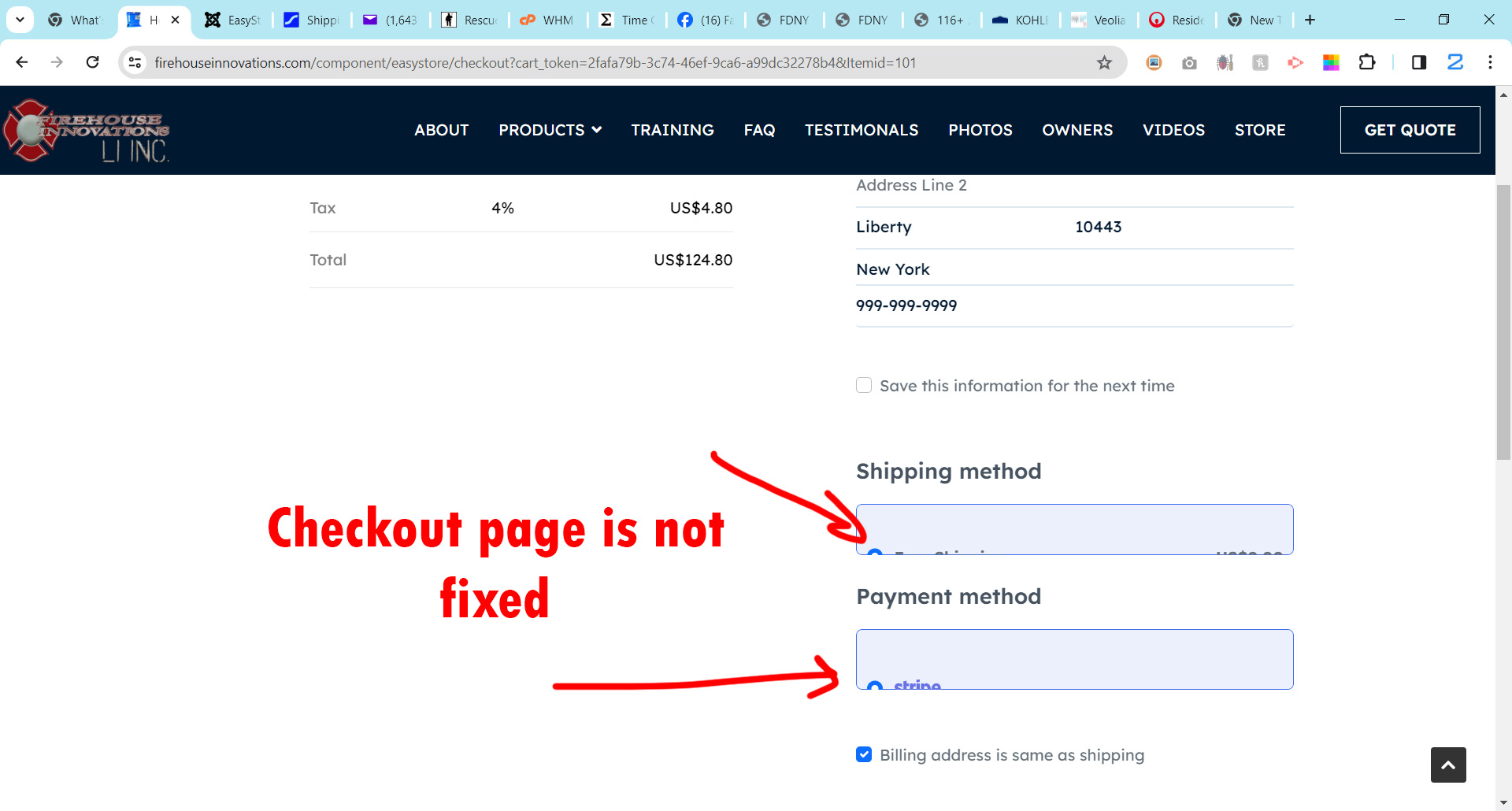
Task: Open the STORE navigation link
Action: [1259, 130]
